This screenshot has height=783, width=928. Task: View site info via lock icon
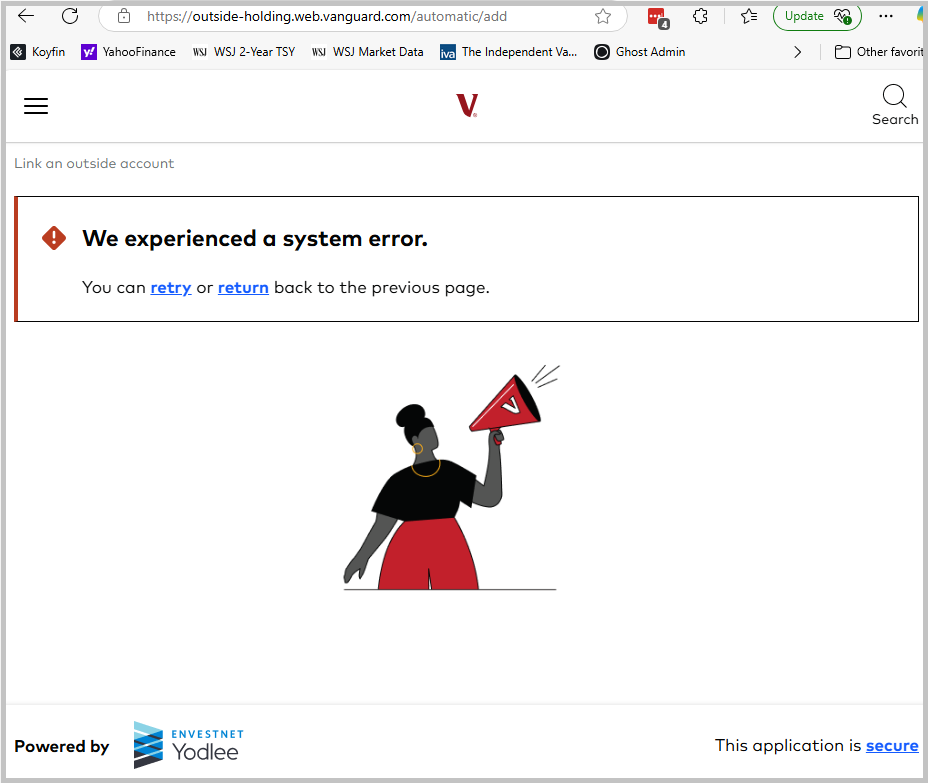pos(124,16)
